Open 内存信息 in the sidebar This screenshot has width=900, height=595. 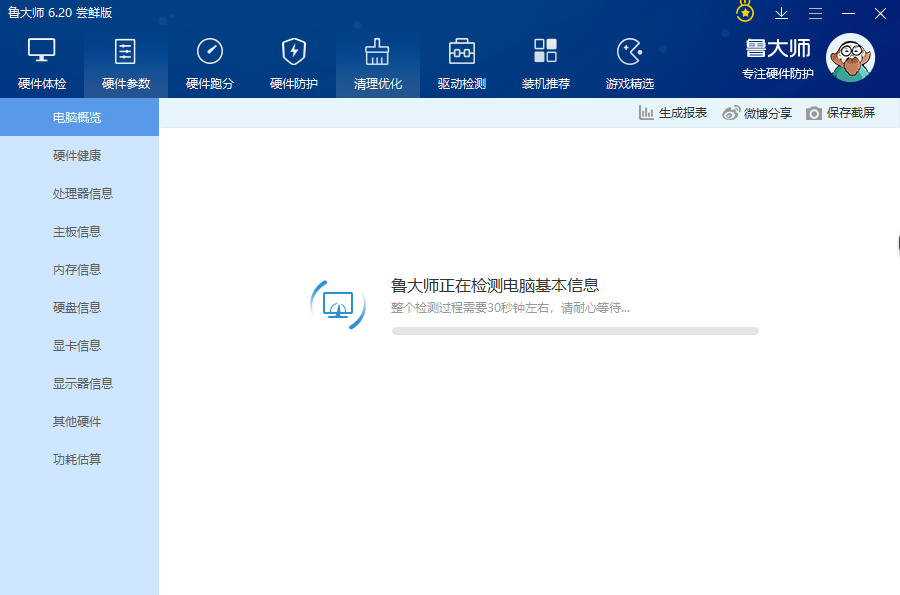79,269
